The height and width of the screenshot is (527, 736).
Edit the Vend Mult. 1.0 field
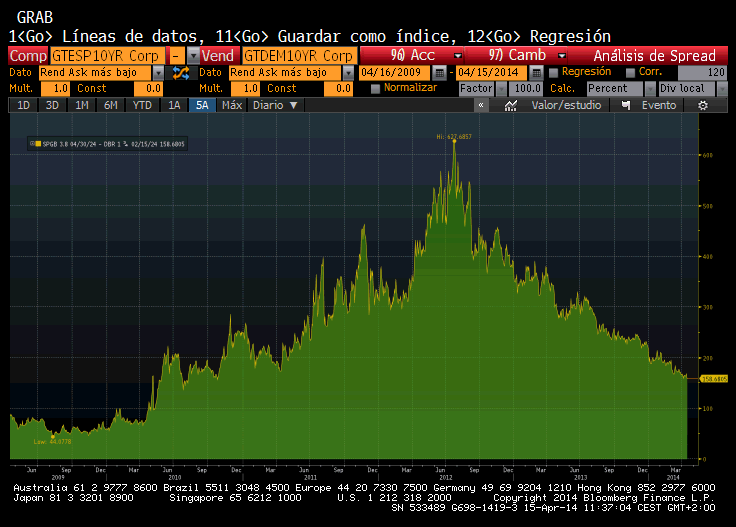(x=245, y=89)
